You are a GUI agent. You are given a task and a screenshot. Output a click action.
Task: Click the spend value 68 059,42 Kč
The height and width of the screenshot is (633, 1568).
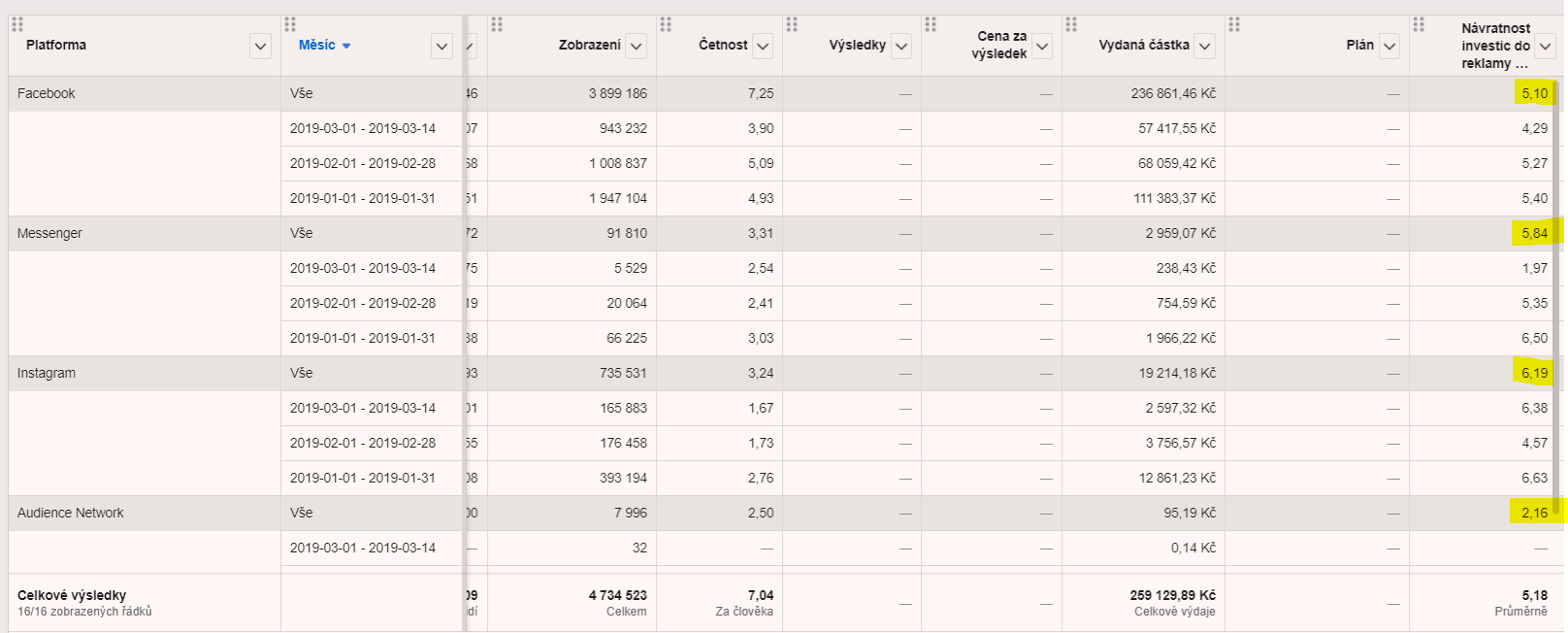1177,163
